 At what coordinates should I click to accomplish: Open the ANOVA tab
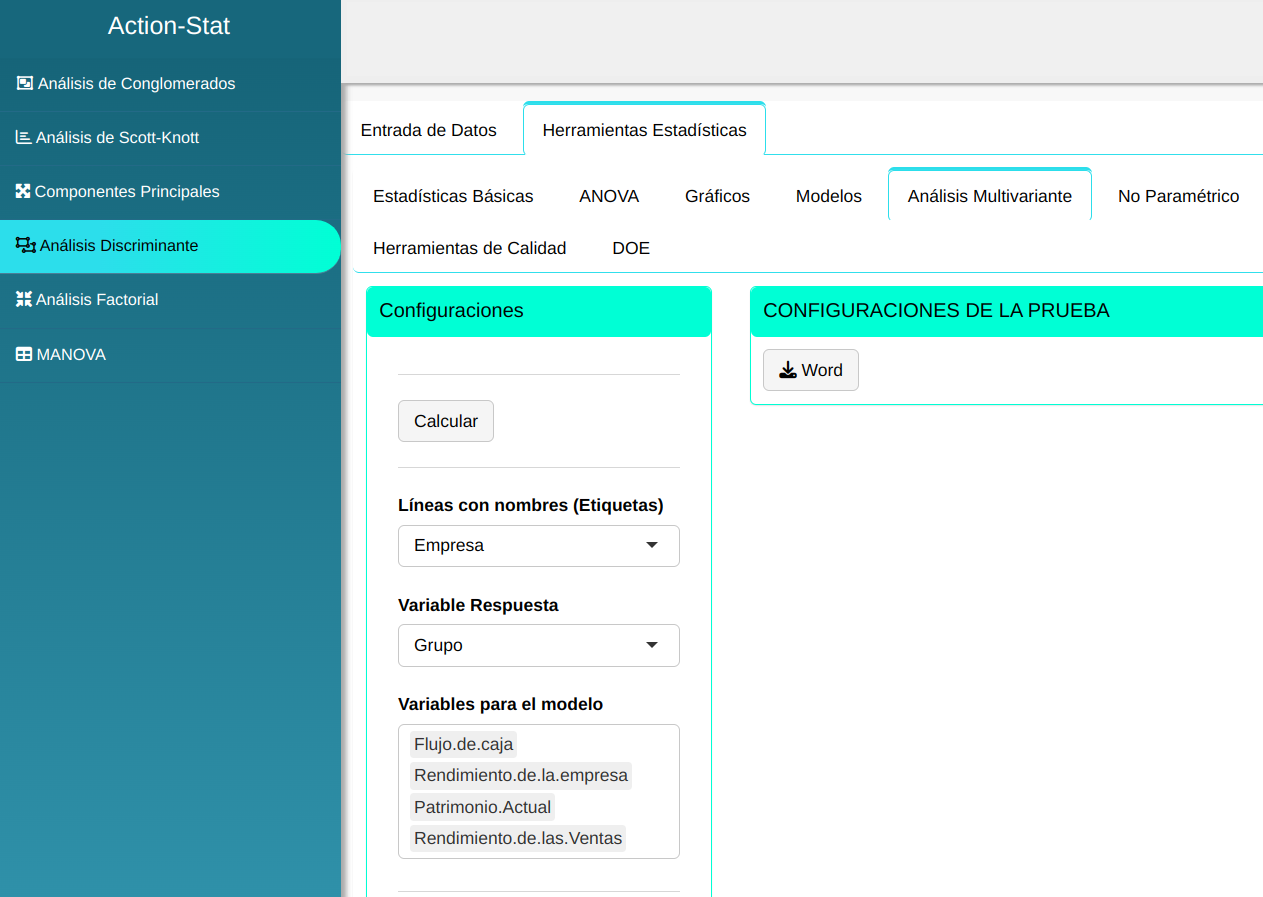(x=609, y=196)
